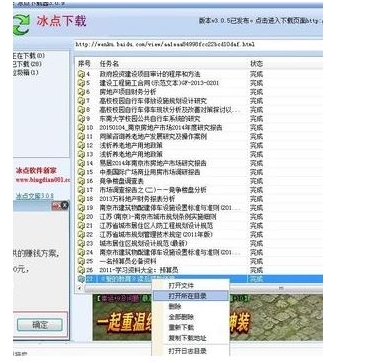This screenshot has height=363, width=381.
Task: Click the 完成 status of row 24
Action: pos(257,252)
